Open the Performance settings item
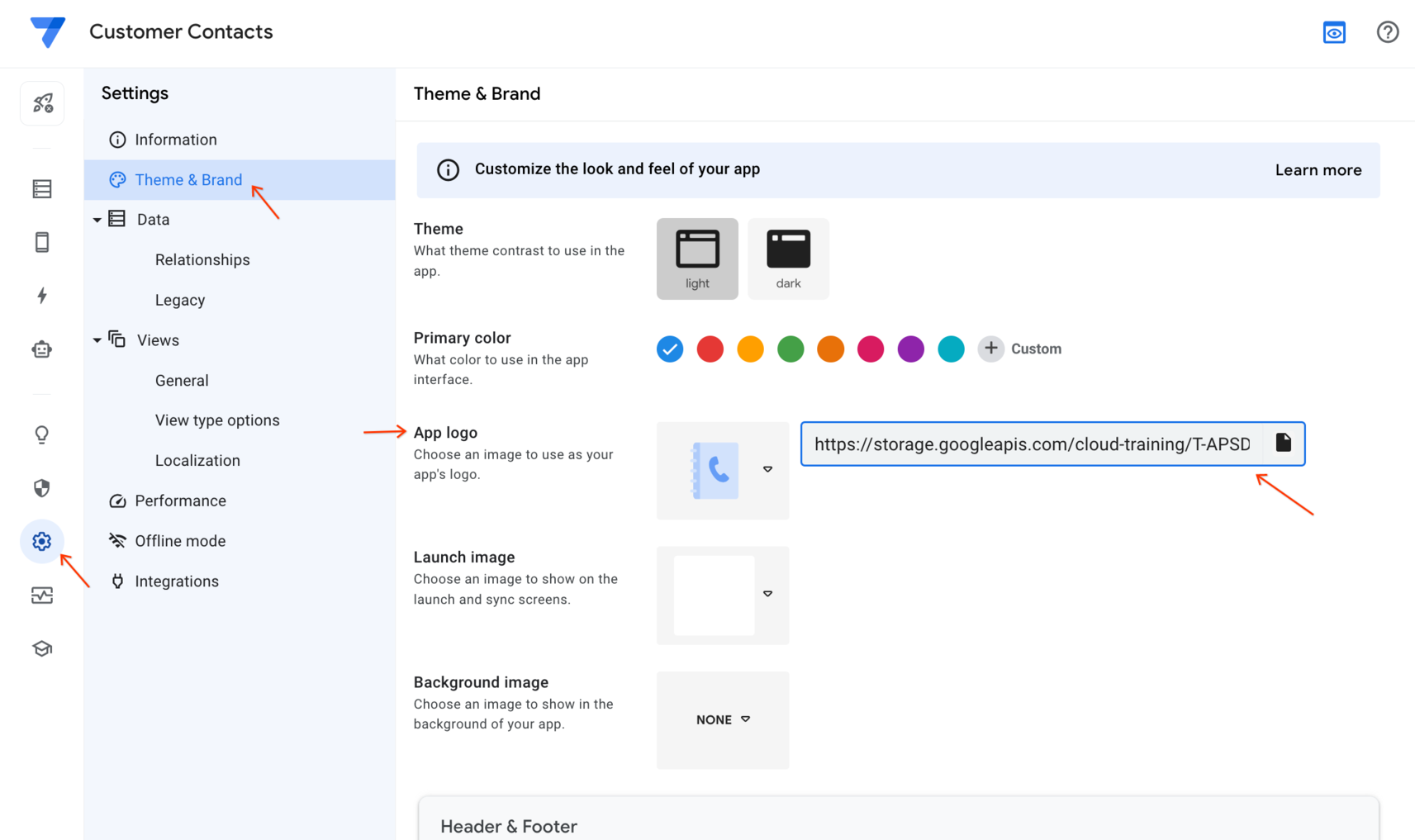The image size is (1415, 840). click(x=180, y=501)
